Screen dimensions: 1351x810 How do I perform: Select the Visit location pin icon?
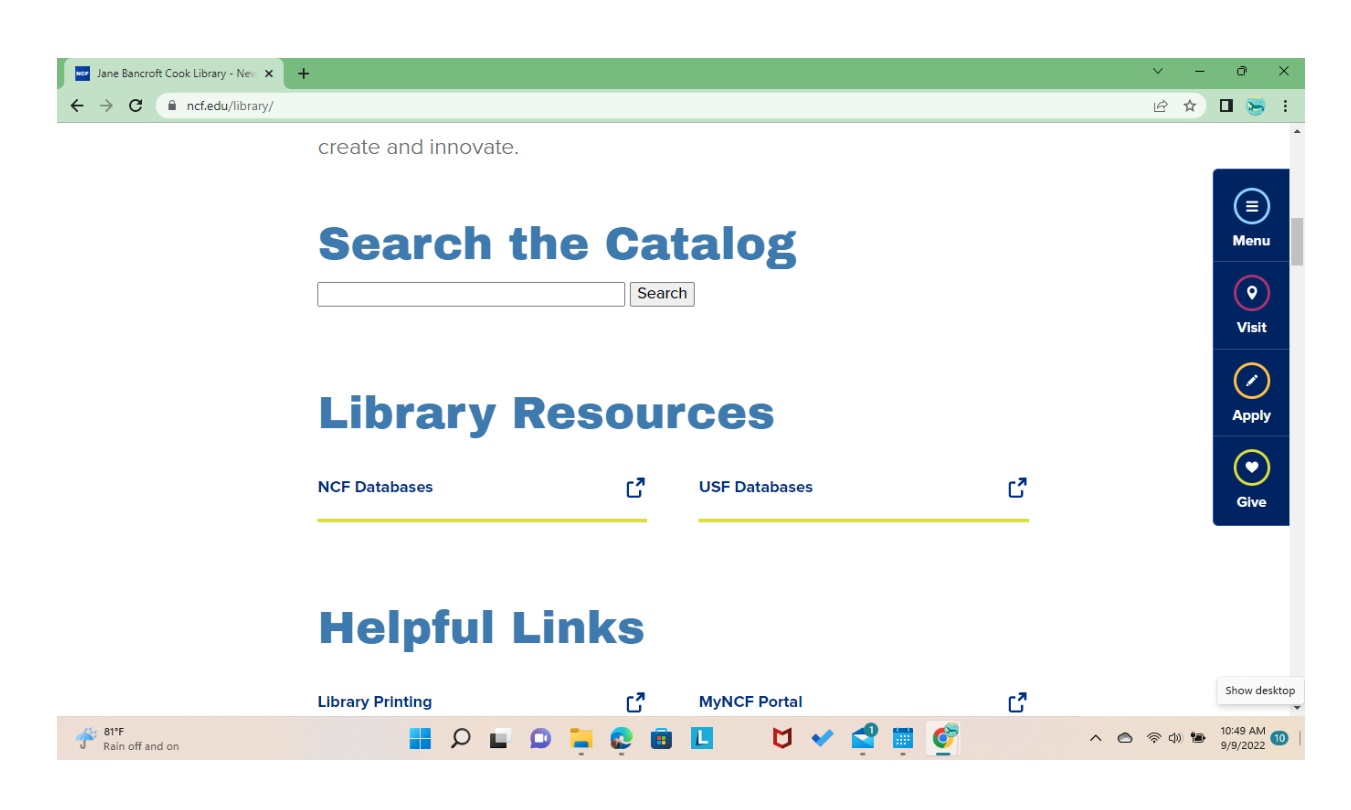click(1251, 292)
